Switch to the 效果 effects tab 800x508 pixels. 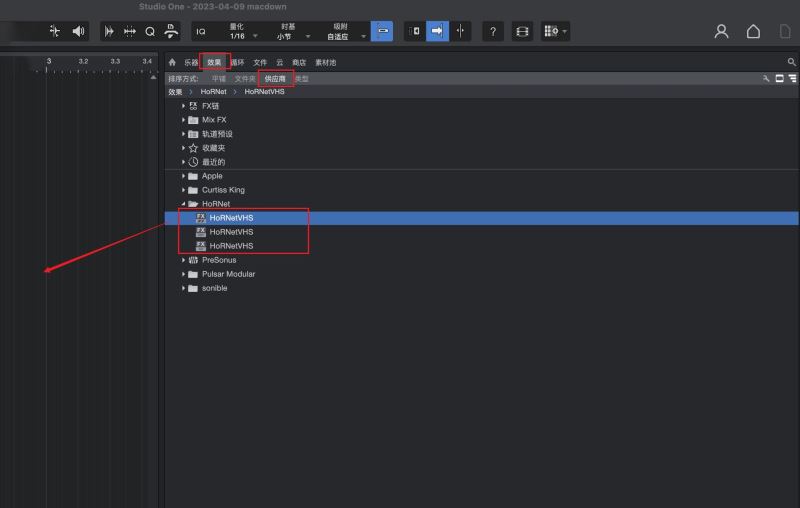[214, 63]
